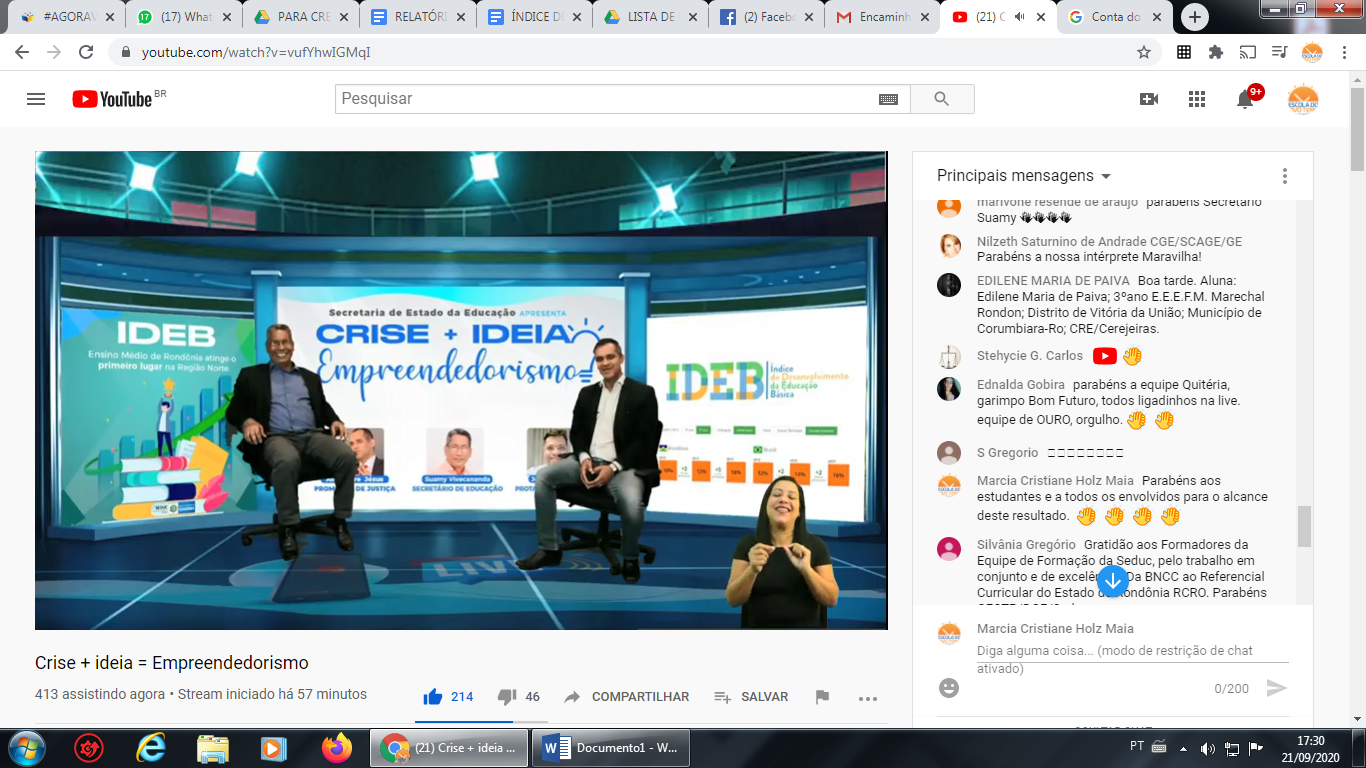Image resolution: width=1366 pixels, height=768 pixels.
Task: Open Internet Explorer from taskbar
Action: (151, 747)
